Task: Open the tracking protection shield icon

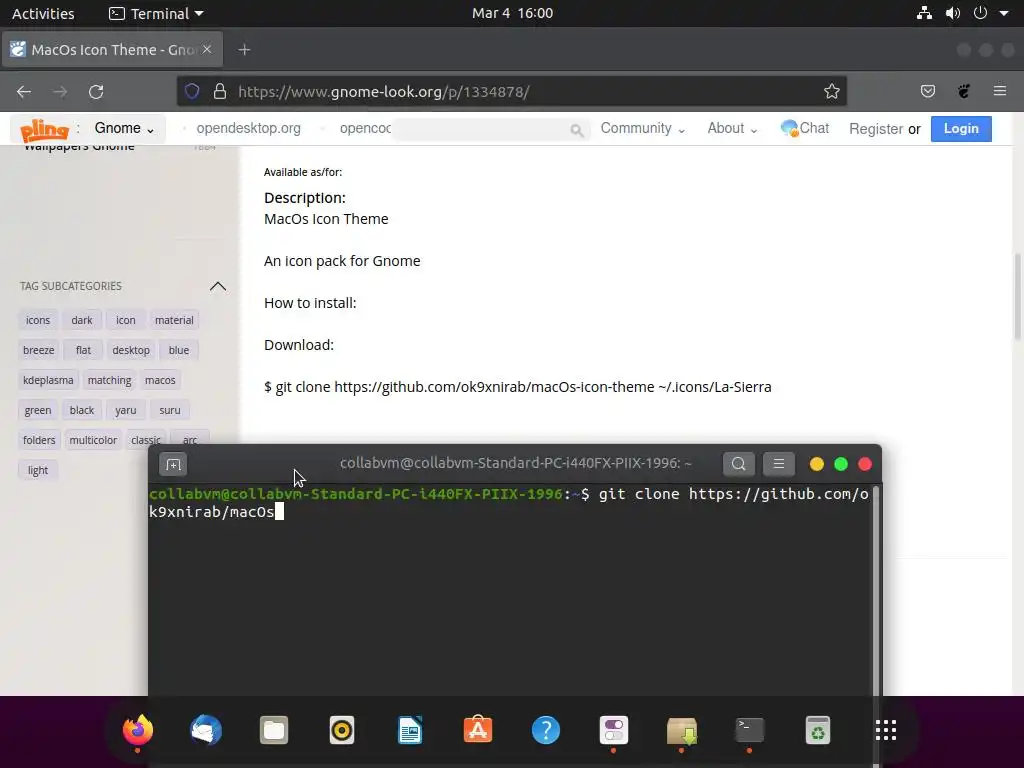Action: pyautogui.click(x=192, y=91)
